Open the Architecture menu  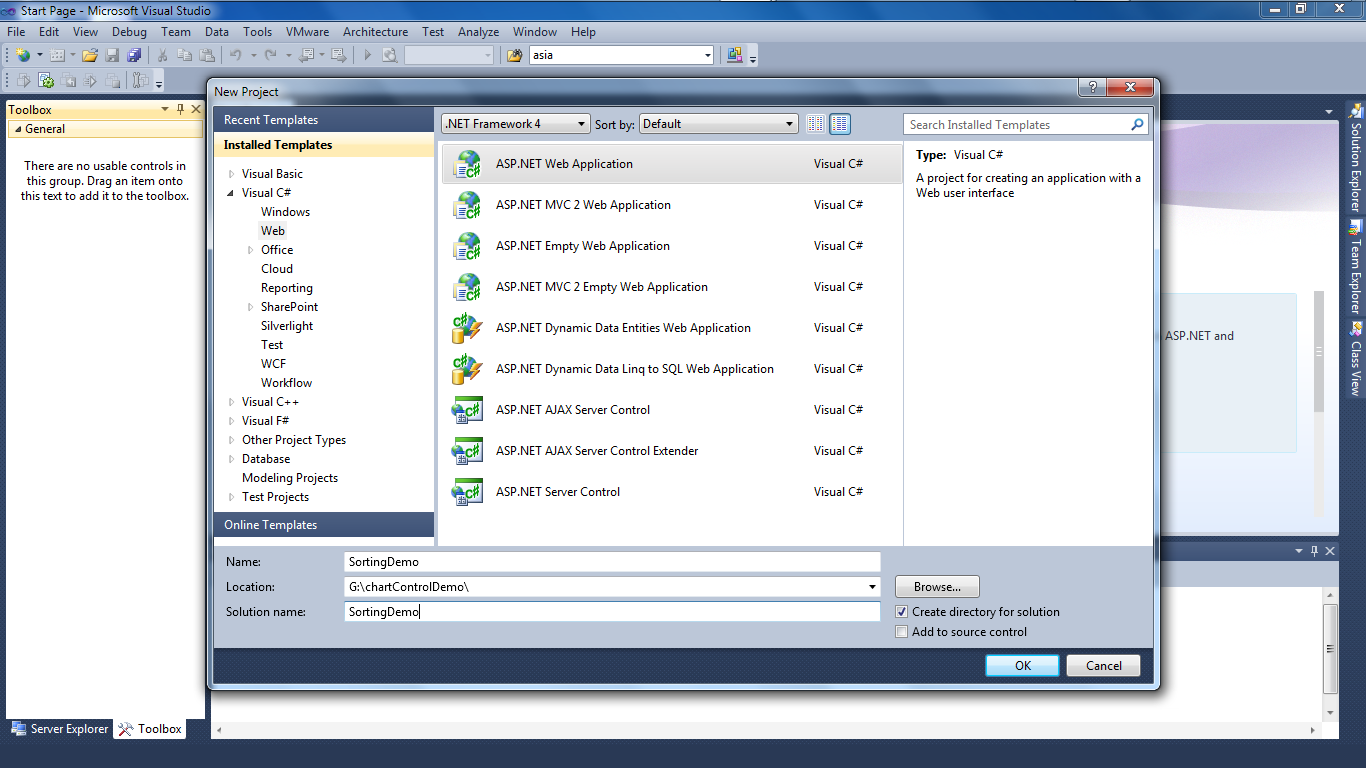(x=375, y=32)
